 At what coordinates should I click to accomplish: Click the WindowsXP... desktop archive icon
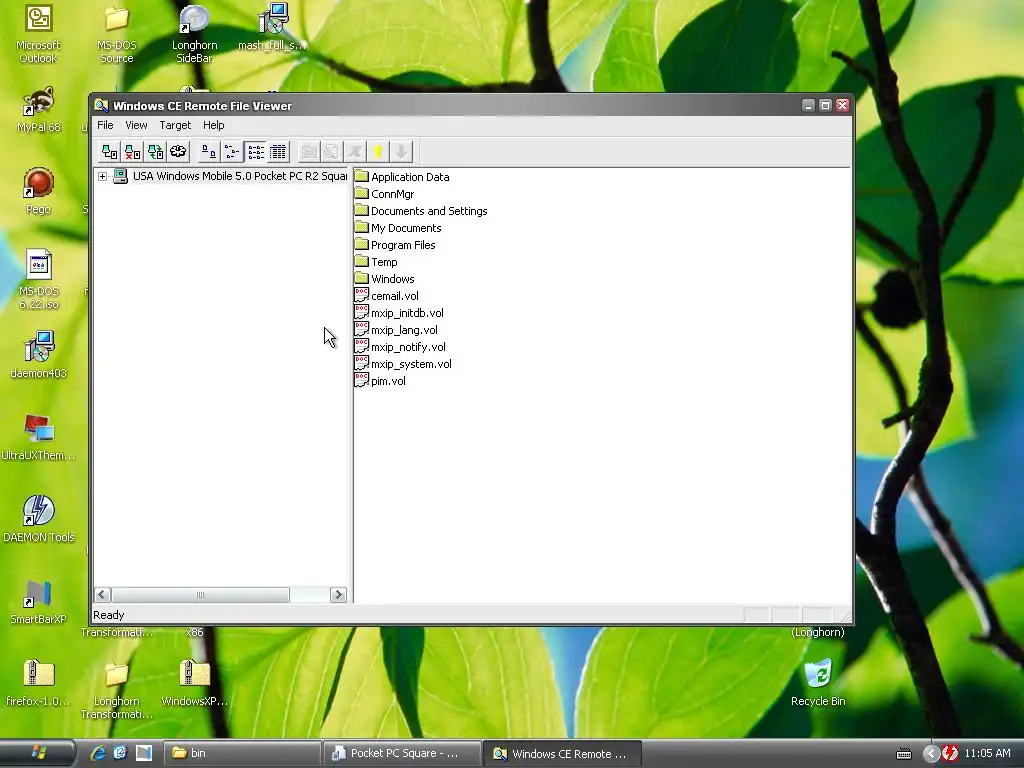(195, 683)
